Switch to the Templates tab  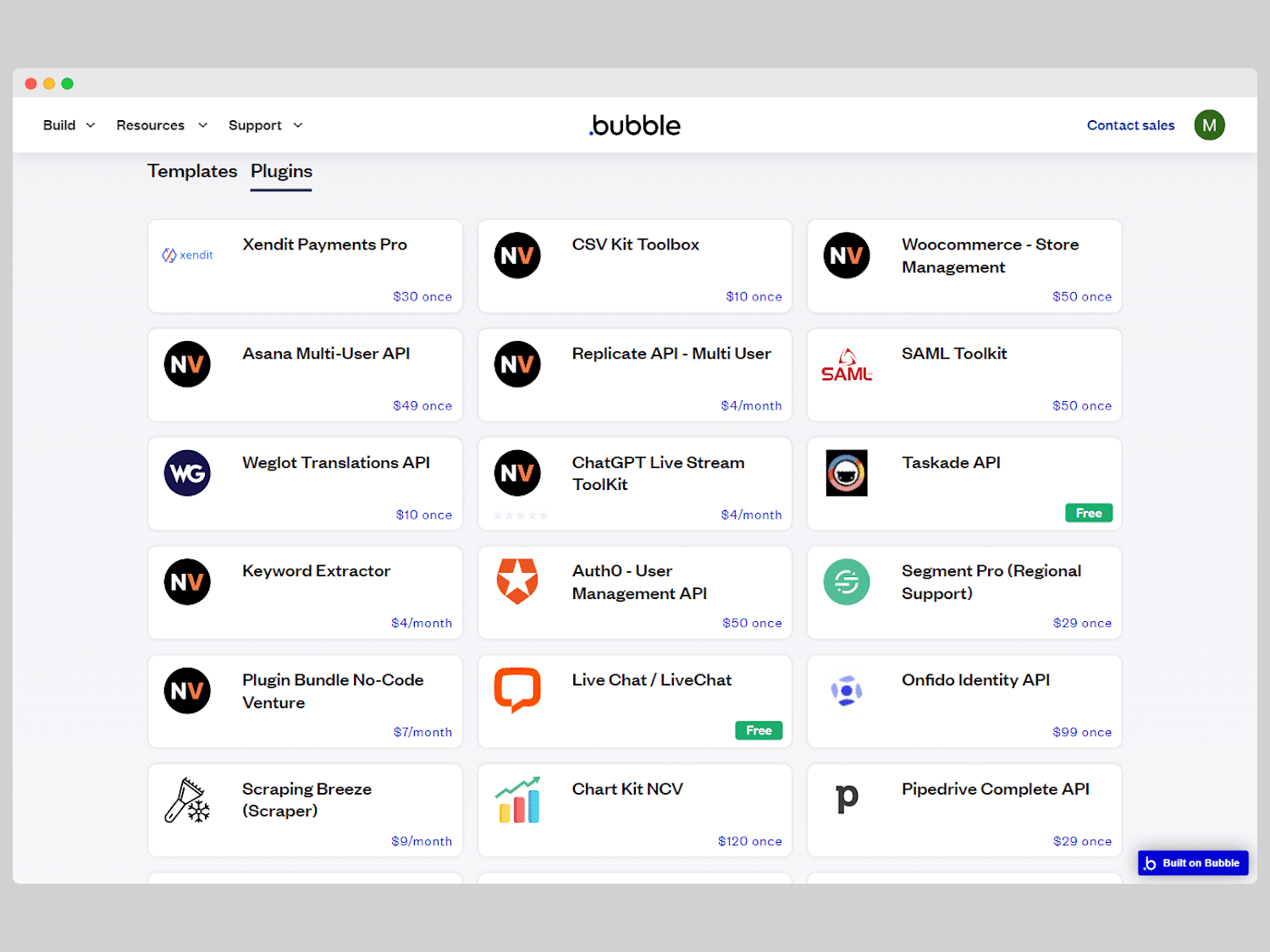pos(192,171)
